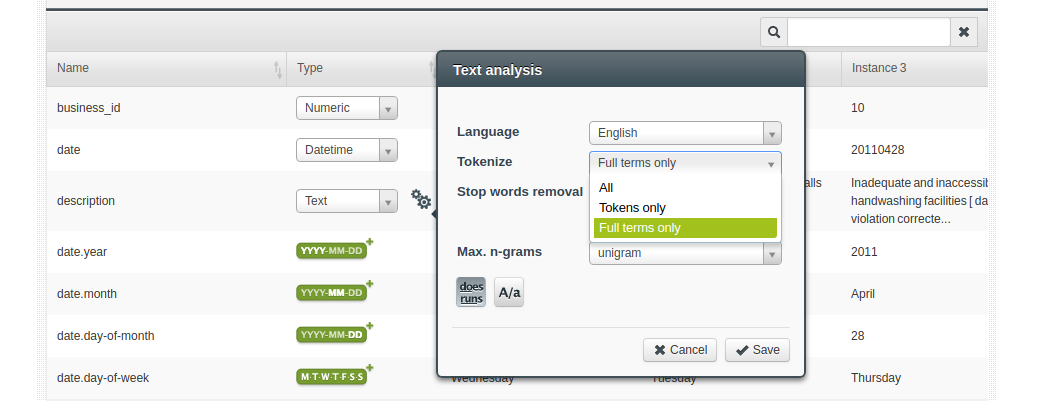
Task: Click the date.month YYYY-MM-DD badge icon
Action: pyautogui.click(x=332, y=293)
